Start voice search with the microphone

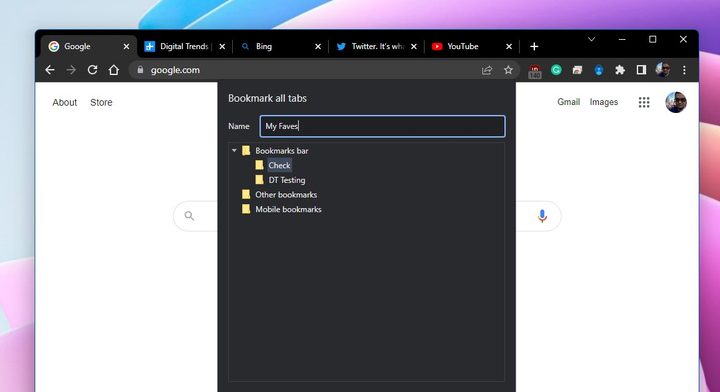tap(542, 216)
